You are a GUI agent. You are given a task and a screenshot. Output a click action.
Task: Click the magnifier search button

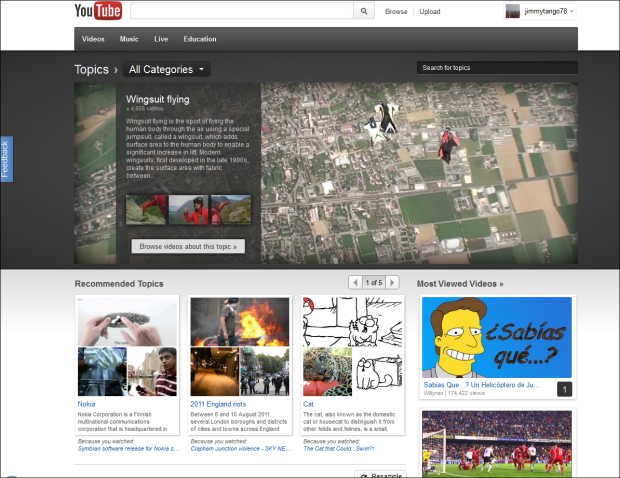pos(364,12)
